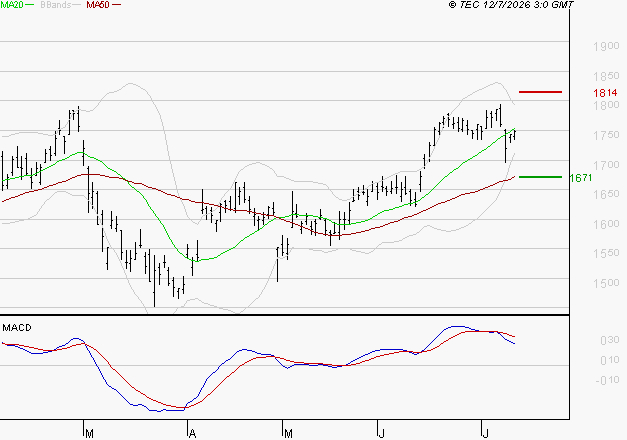Select the first J month marker
The height and width of the screenshot is (440, 627).
point(381,434)
